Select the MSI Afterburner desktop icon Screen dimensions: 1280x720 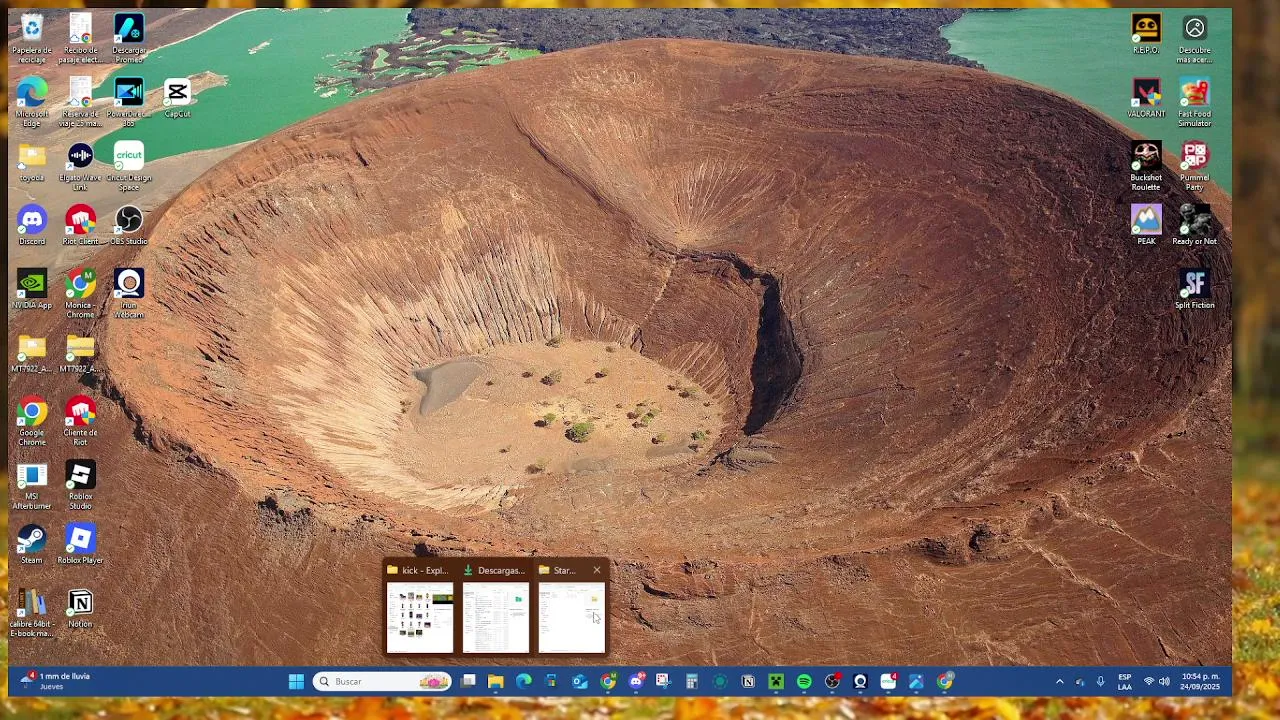coord(31,486)
